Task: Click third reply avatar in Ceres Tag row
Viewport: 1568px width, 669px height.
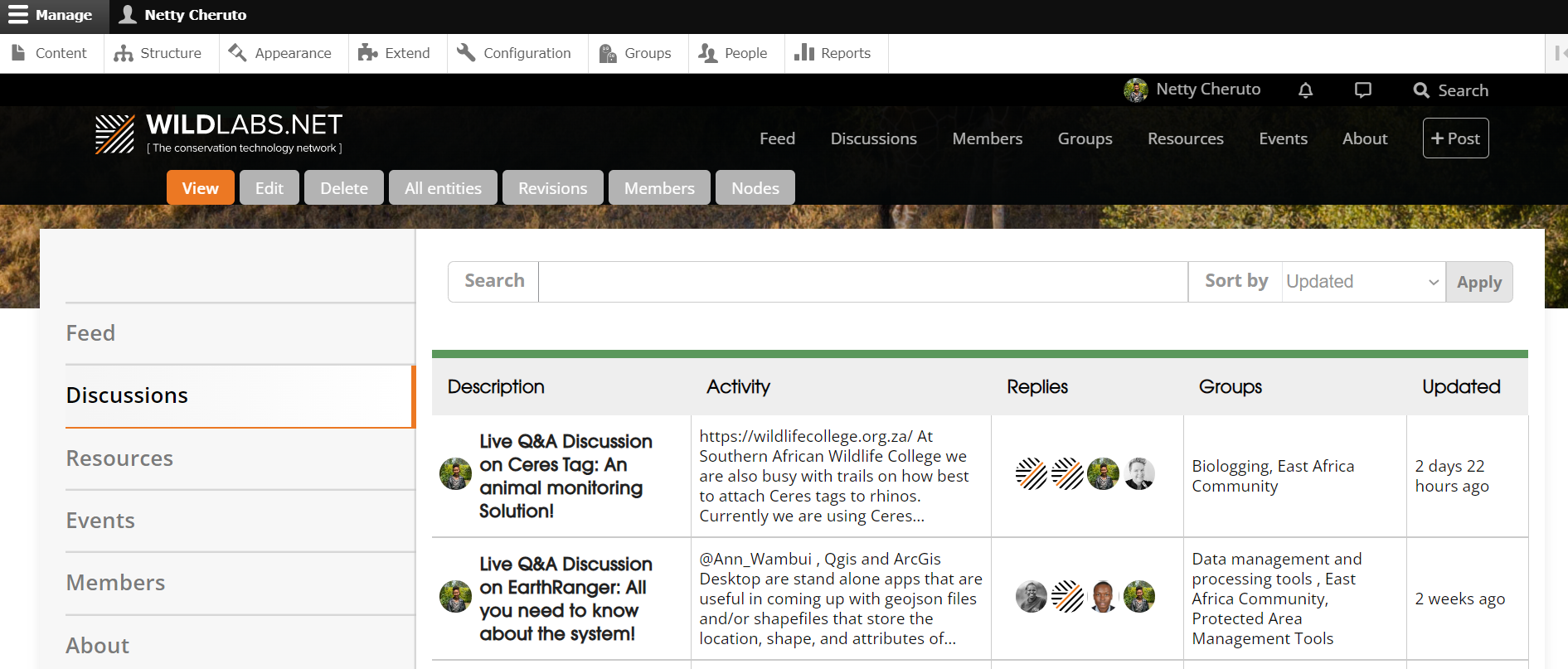Action: tap(1103, 474)
